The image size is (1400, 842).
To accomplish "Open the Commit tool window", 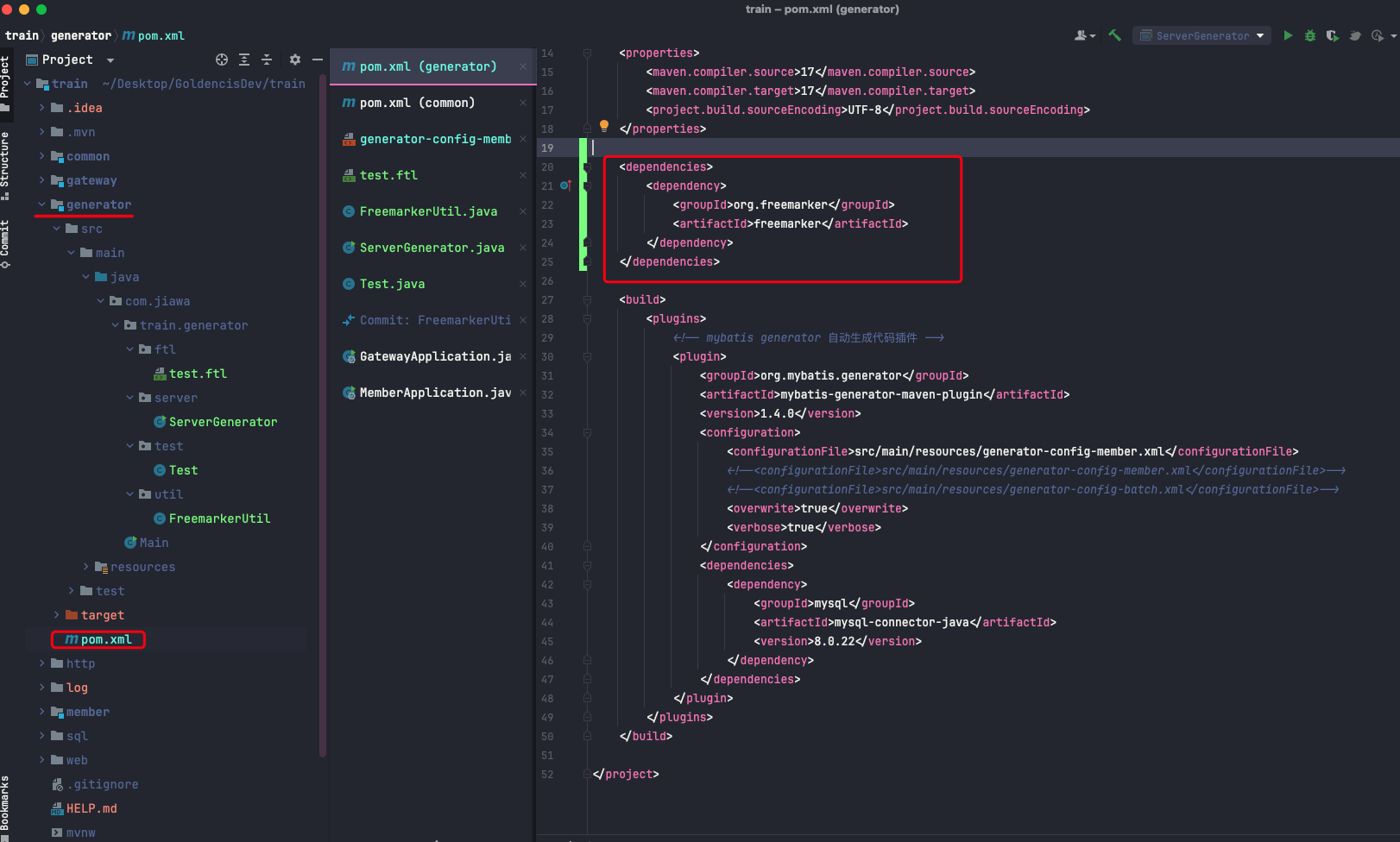I will click(5, 244).
